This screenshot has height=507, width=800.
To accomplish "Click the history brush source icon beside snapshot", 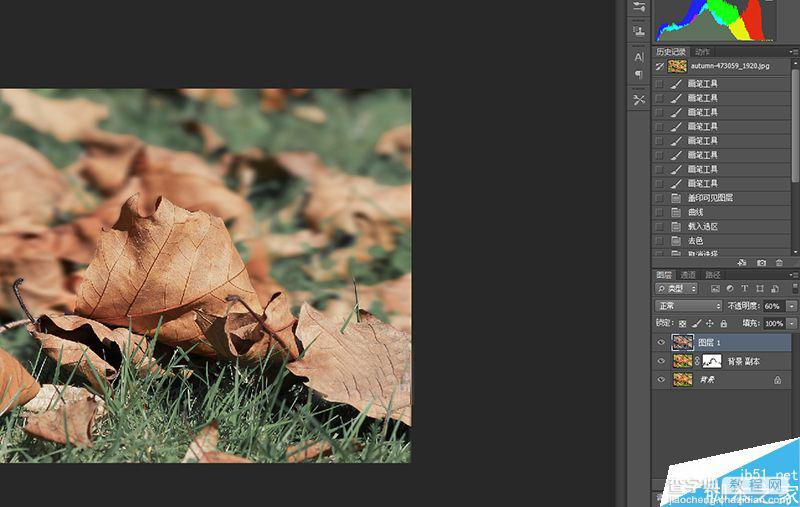I will point(660,66).
